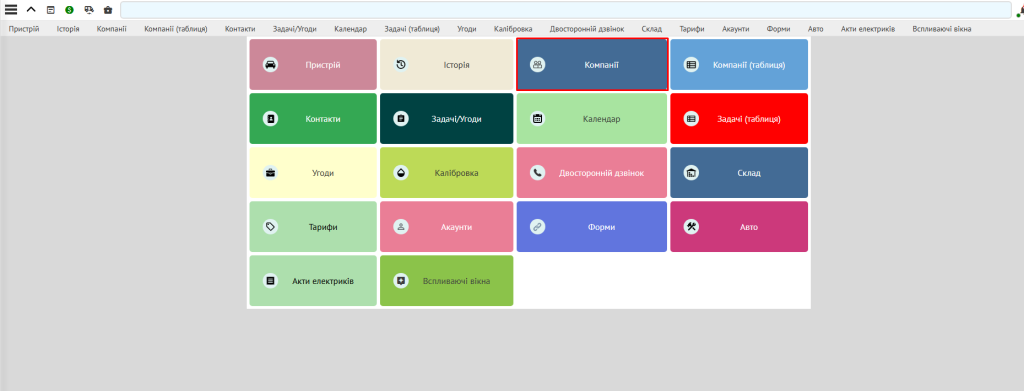Click the briefcase toolbar icon

coord(108,10)
